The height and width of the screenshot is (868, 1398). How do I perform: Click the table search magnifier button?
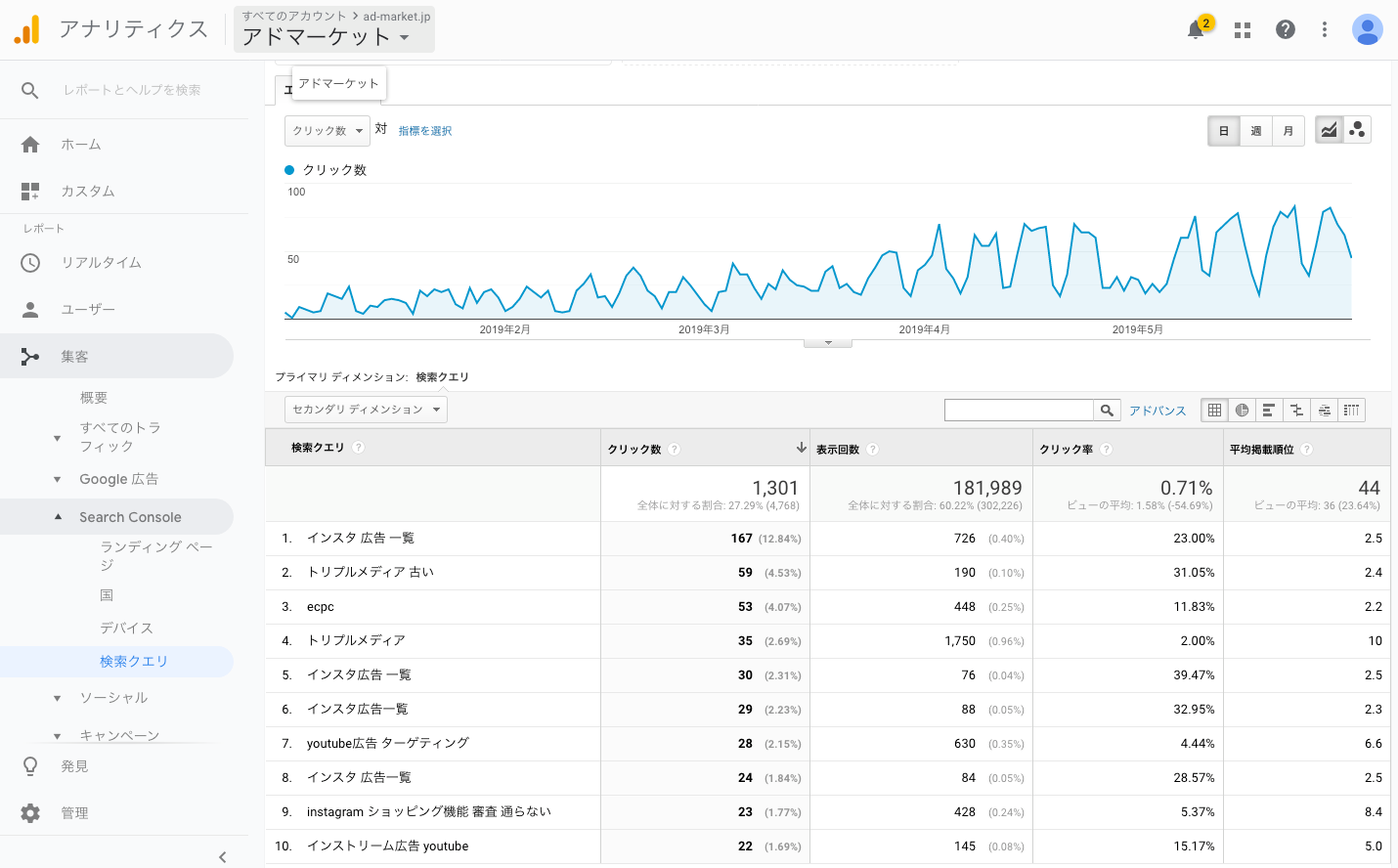[1107, 411]
